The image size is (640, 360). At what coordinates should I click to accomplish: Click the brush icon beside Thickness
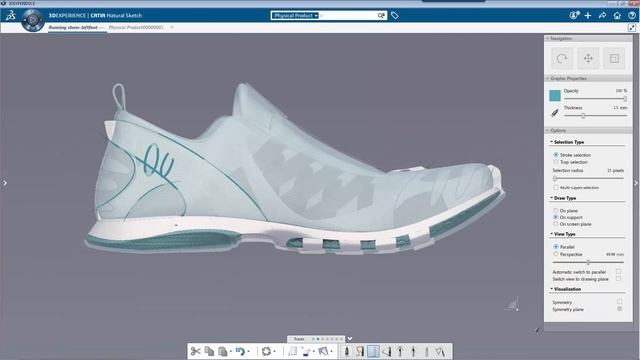(x=555, y=113)
